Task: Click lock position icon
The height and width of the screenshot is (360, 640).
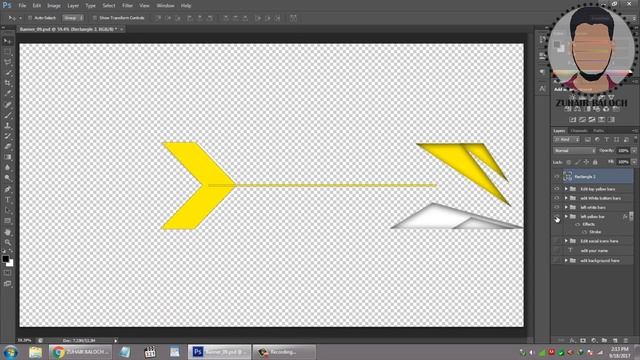Action: coord(586,162)
